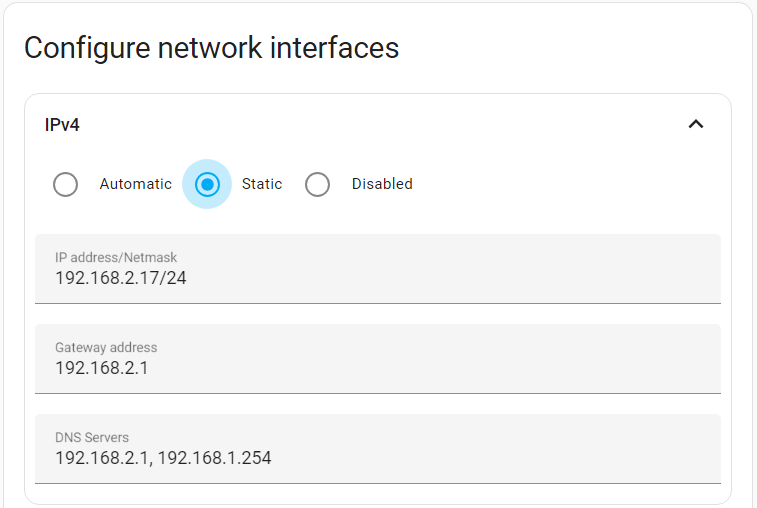Click the Gateway address field label
The image size is (757, 508).
click(106, 348)
